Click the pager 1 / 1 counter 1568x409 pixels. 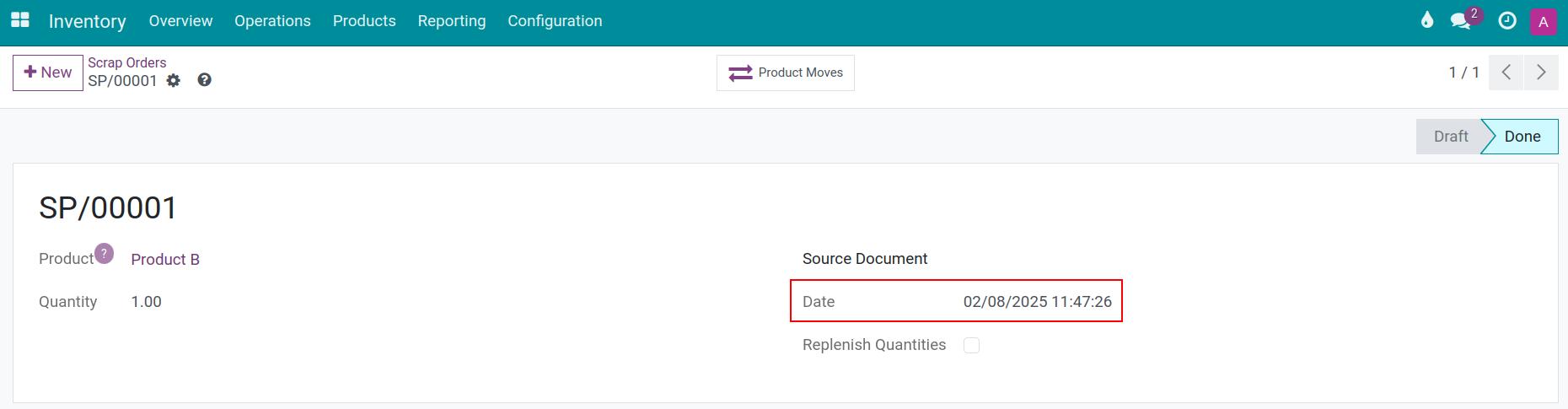pos(1464,73)
